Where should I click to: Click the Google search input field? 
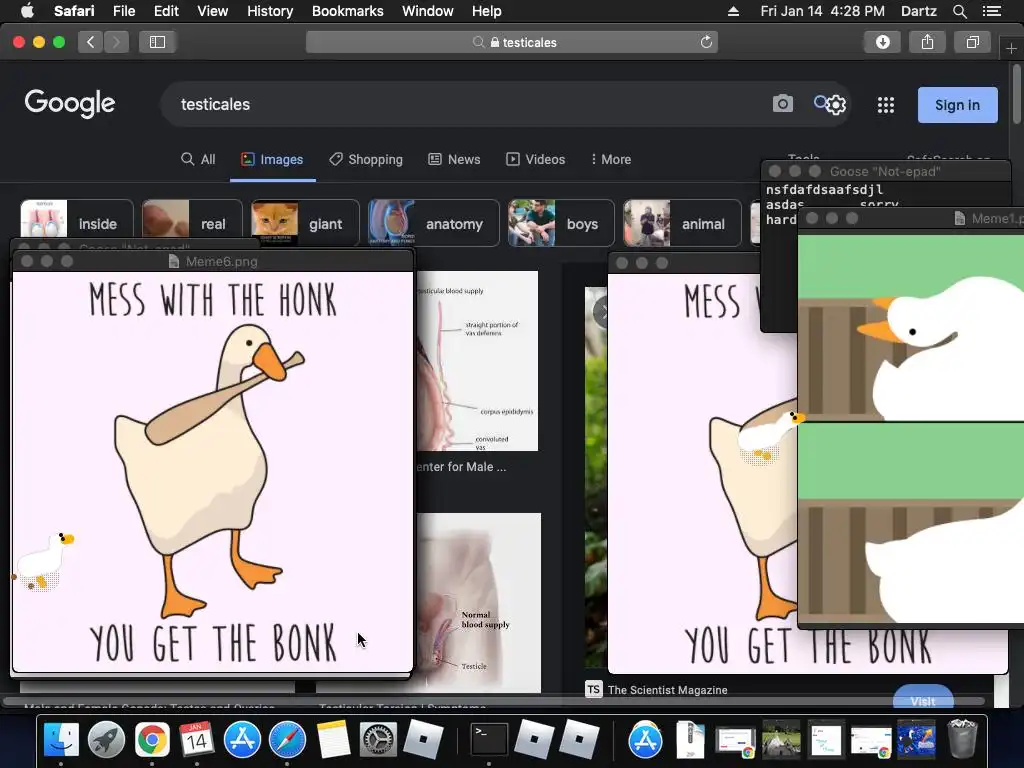click(470, 104)
